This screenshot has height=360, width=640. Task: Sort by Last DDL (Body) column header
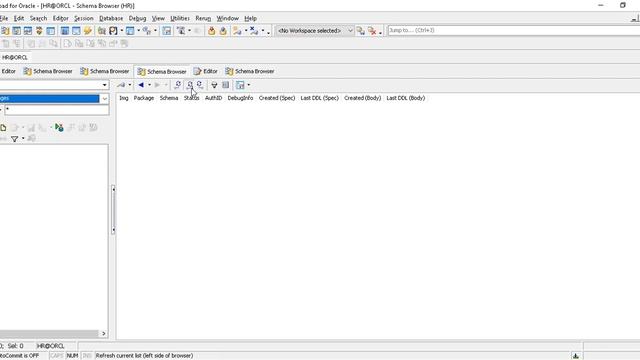click(x=406, y=98)
